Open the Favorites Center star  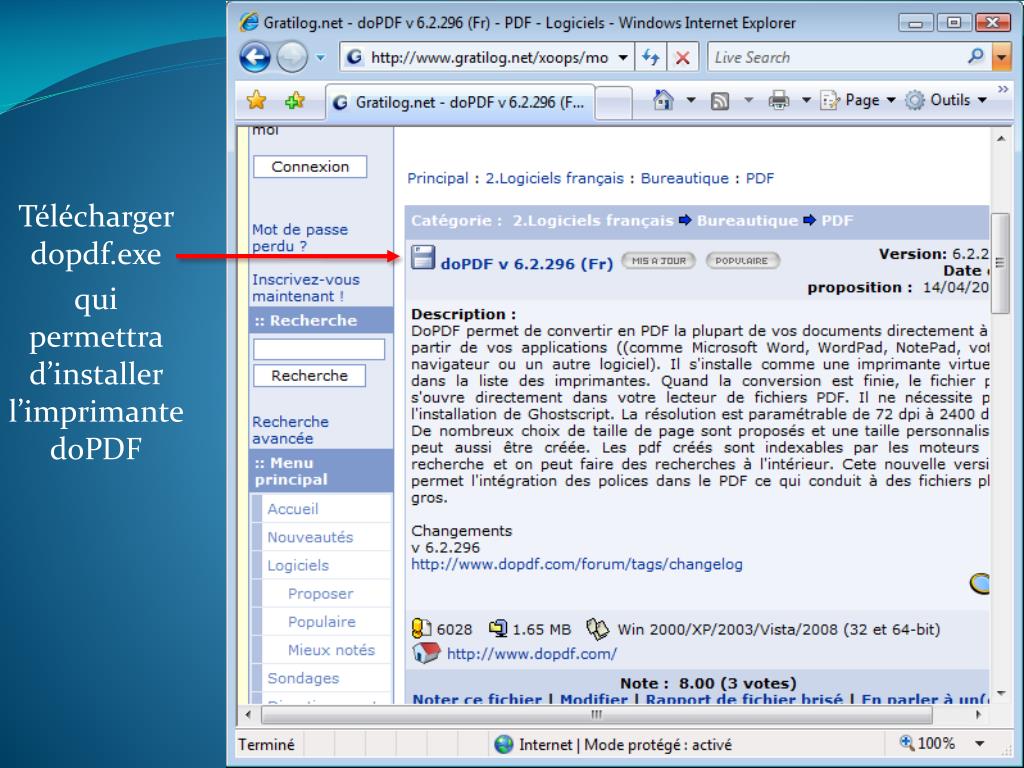pos(257,101)
